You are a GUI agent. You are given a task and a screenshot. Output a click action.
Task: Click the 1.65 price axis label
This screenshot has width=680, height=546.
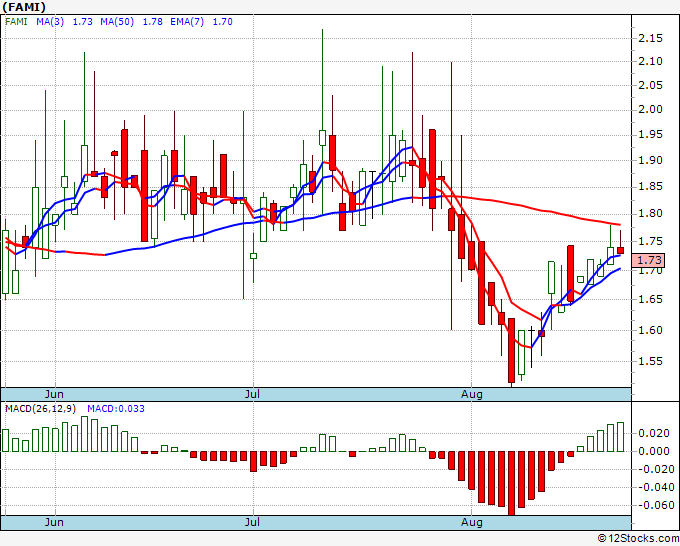click(651, 300)
